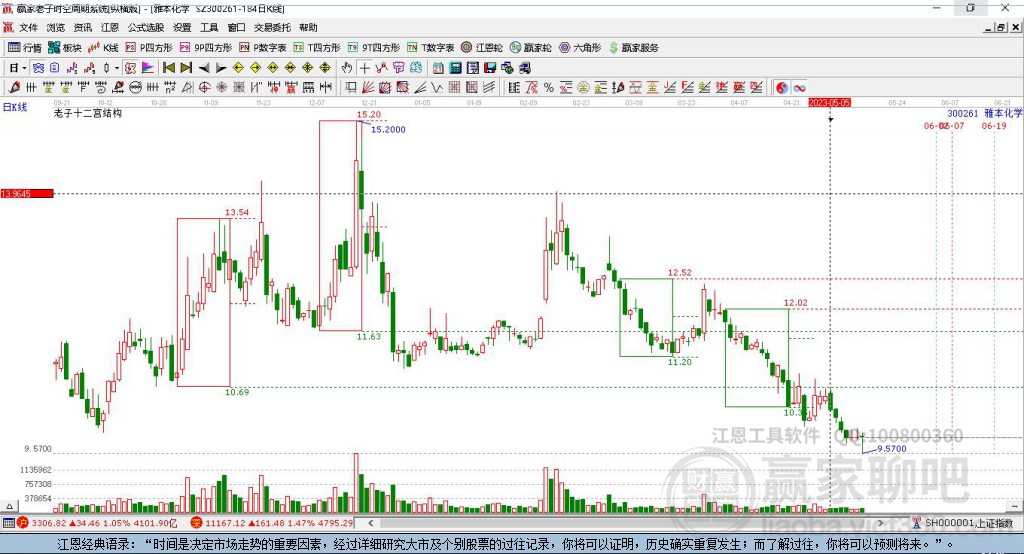Open the 资讯 menu
The image size is (1024, 554).
pyautogui.click(x=82, y=27)
